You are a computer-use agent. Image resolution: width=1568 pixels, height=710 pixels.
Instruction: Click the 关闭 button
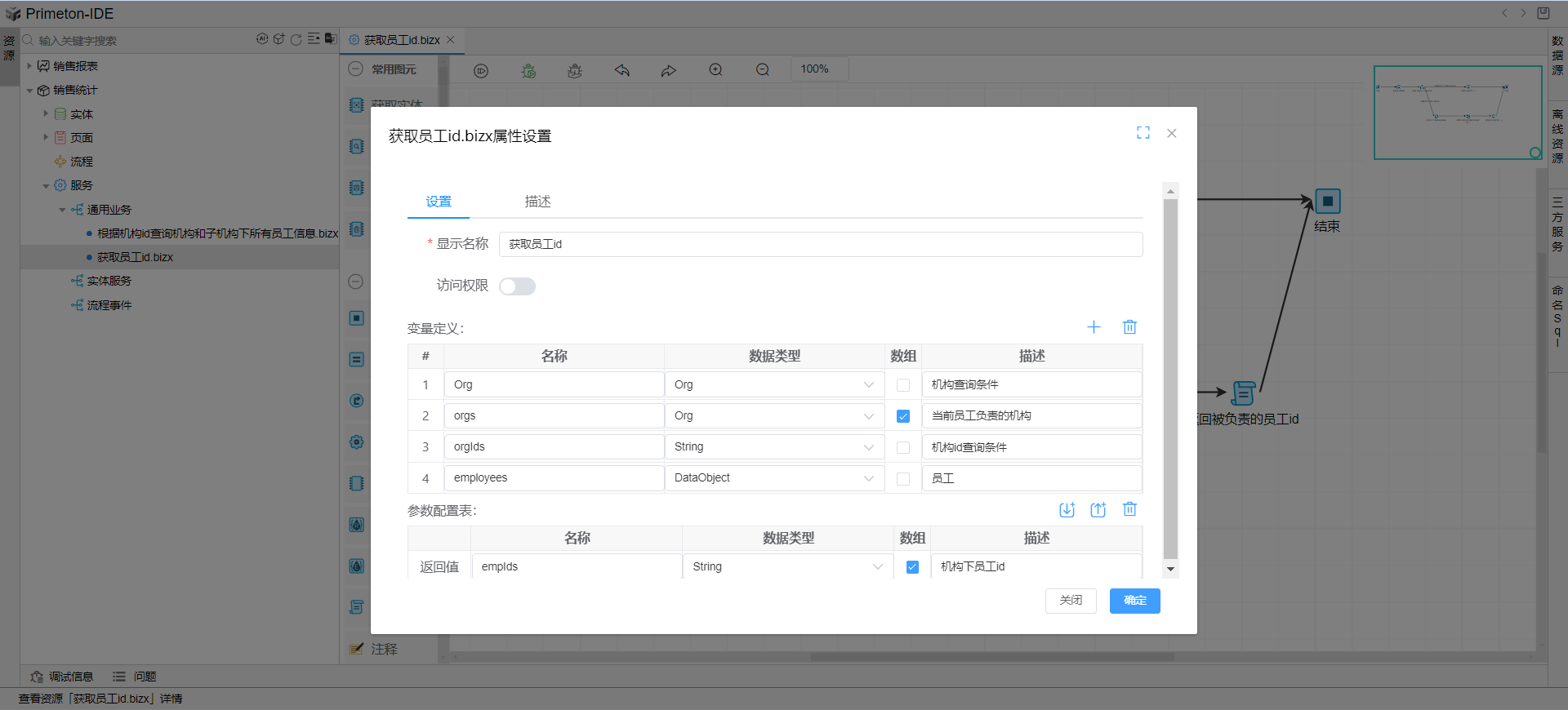coord(1070,601)
